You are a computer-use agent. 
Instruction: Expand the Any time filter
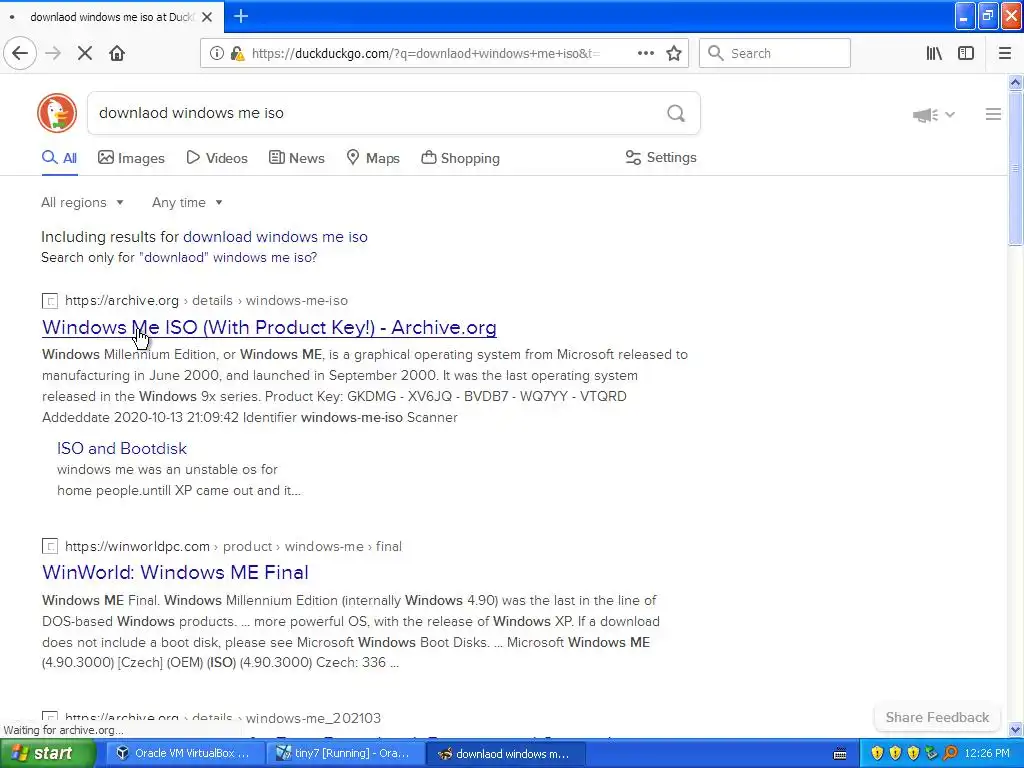pos(187,202)
